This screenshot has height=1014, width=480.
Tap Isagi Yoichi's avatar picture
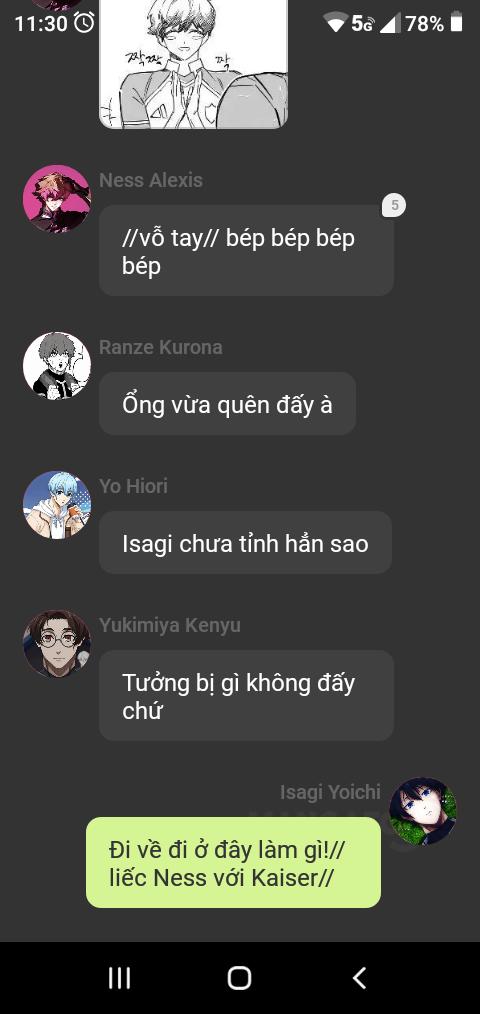tap(423, 811)
